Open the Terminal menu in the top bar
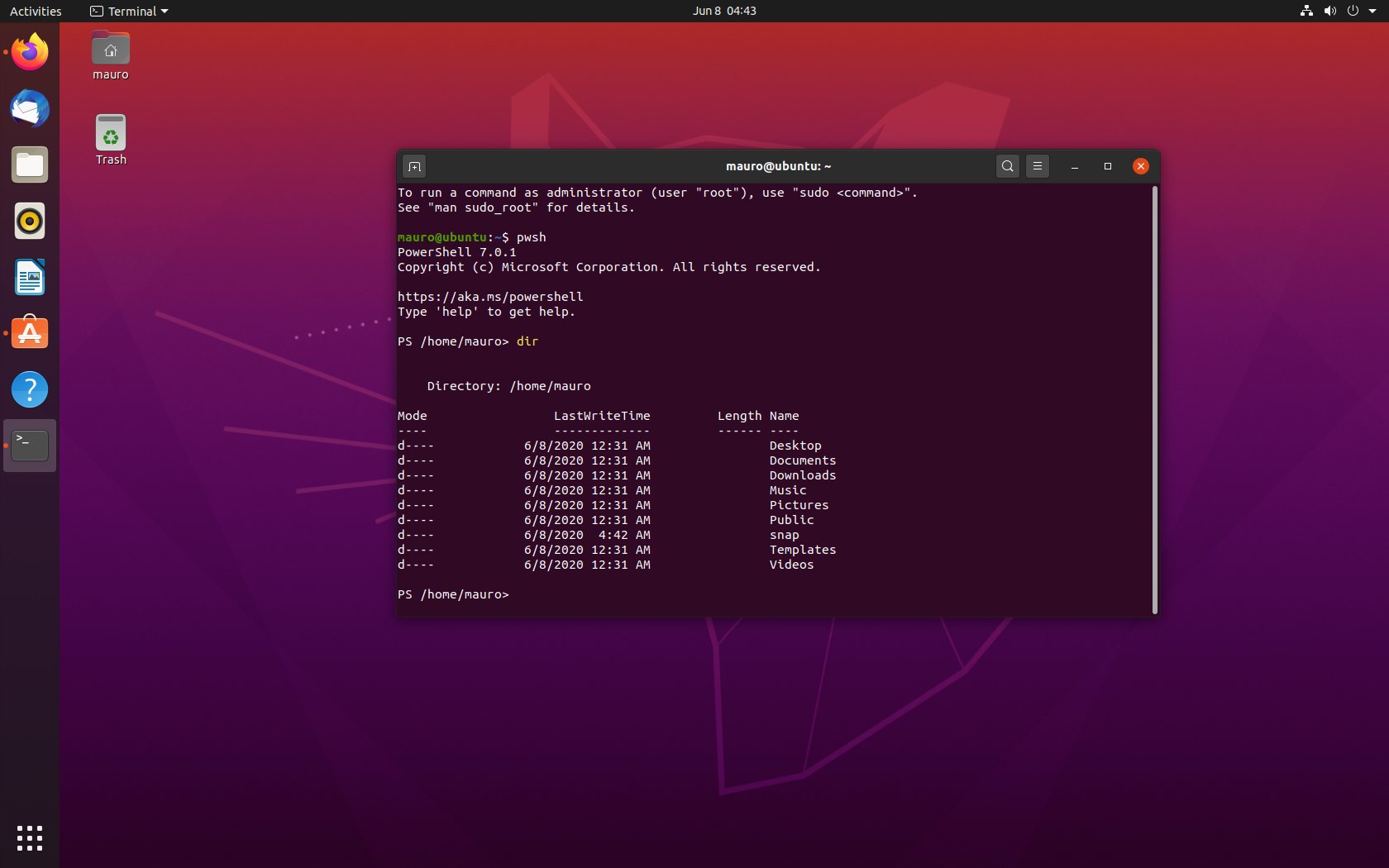Image resolution: width=1389 pixels, height=868 pixels. coord(128,11)
